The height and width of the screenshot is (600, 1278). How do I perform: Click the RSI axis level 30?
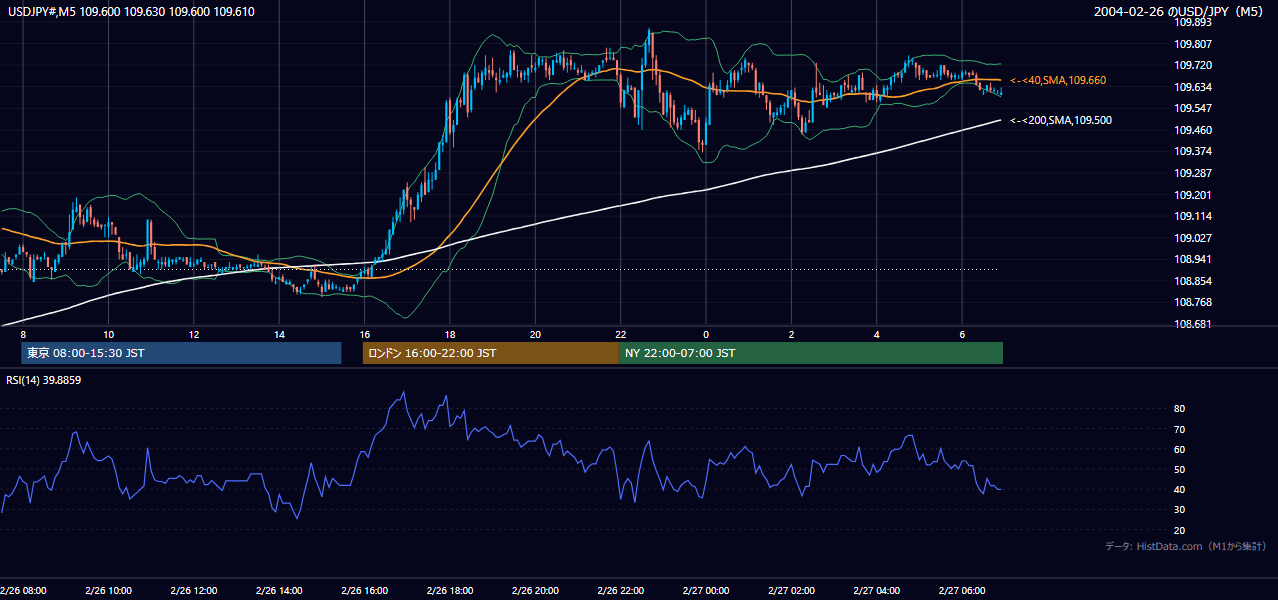(x=1180, y=510)
